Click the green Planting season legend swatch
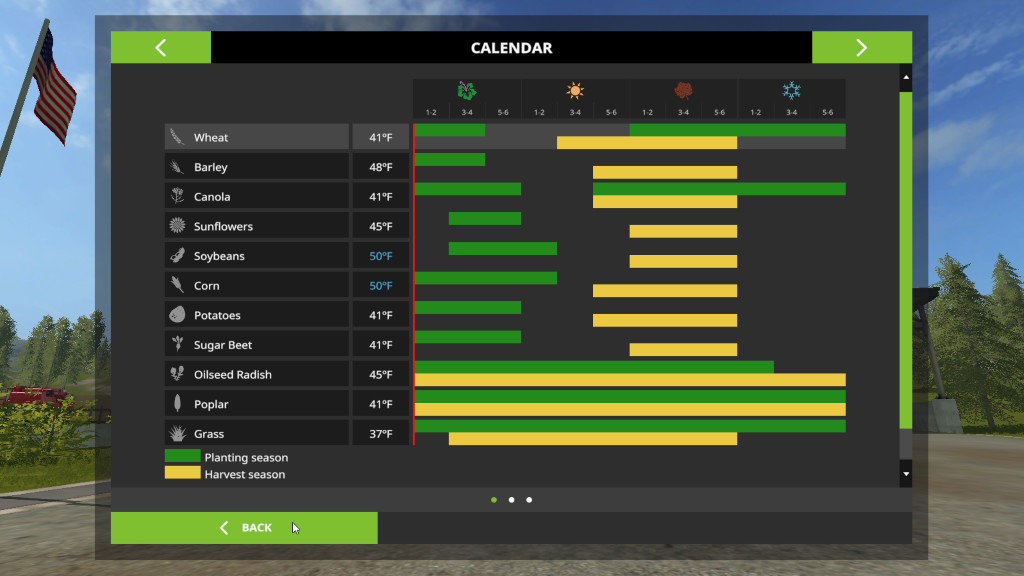The width and height of the screenshot is (1024, 576). point(182,457)
